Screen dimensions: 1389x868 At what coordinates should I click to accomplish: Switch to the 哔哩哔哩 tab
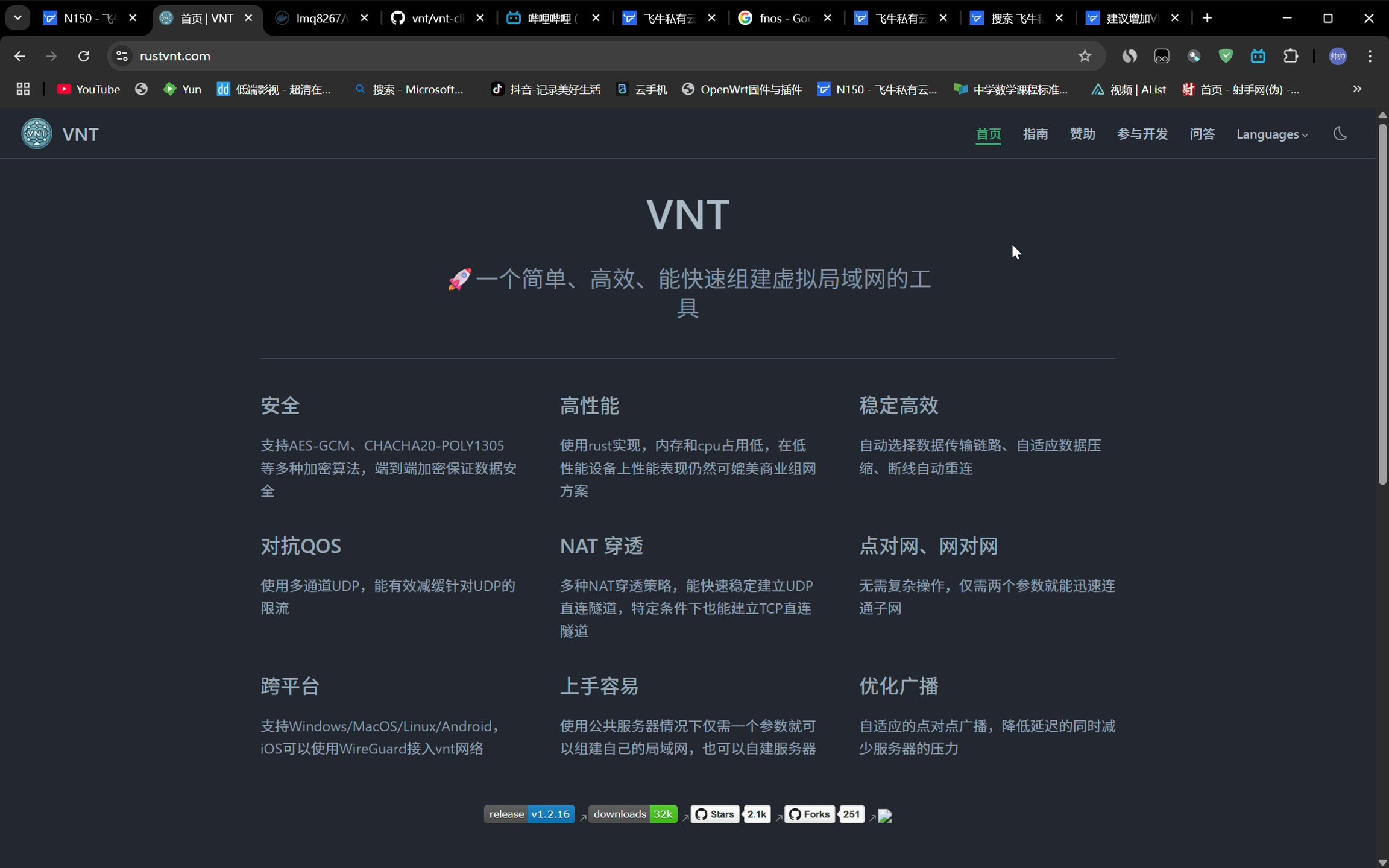pyautogui.click(x=553, y=18)
